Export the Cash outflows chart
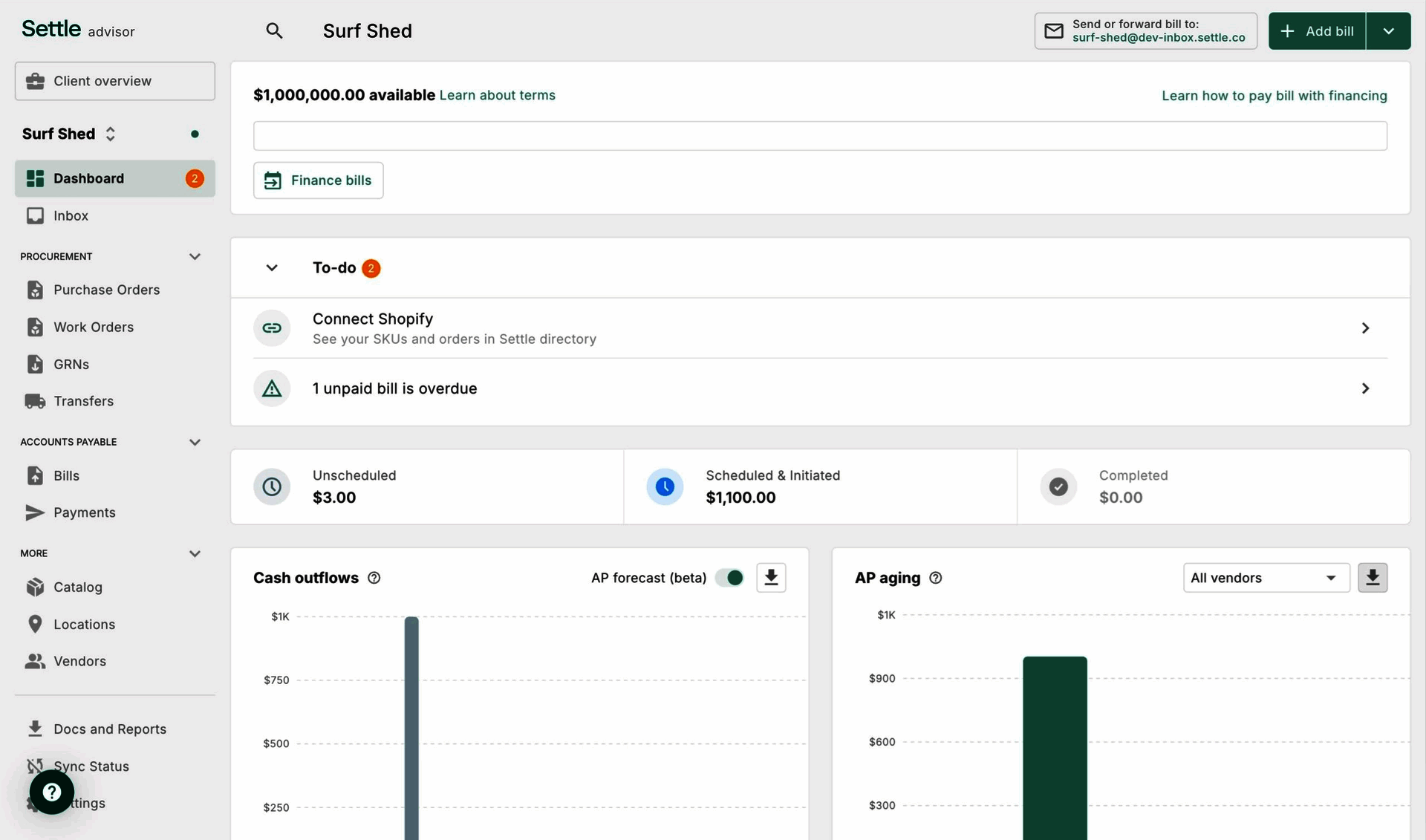 (x=771, y=577)
